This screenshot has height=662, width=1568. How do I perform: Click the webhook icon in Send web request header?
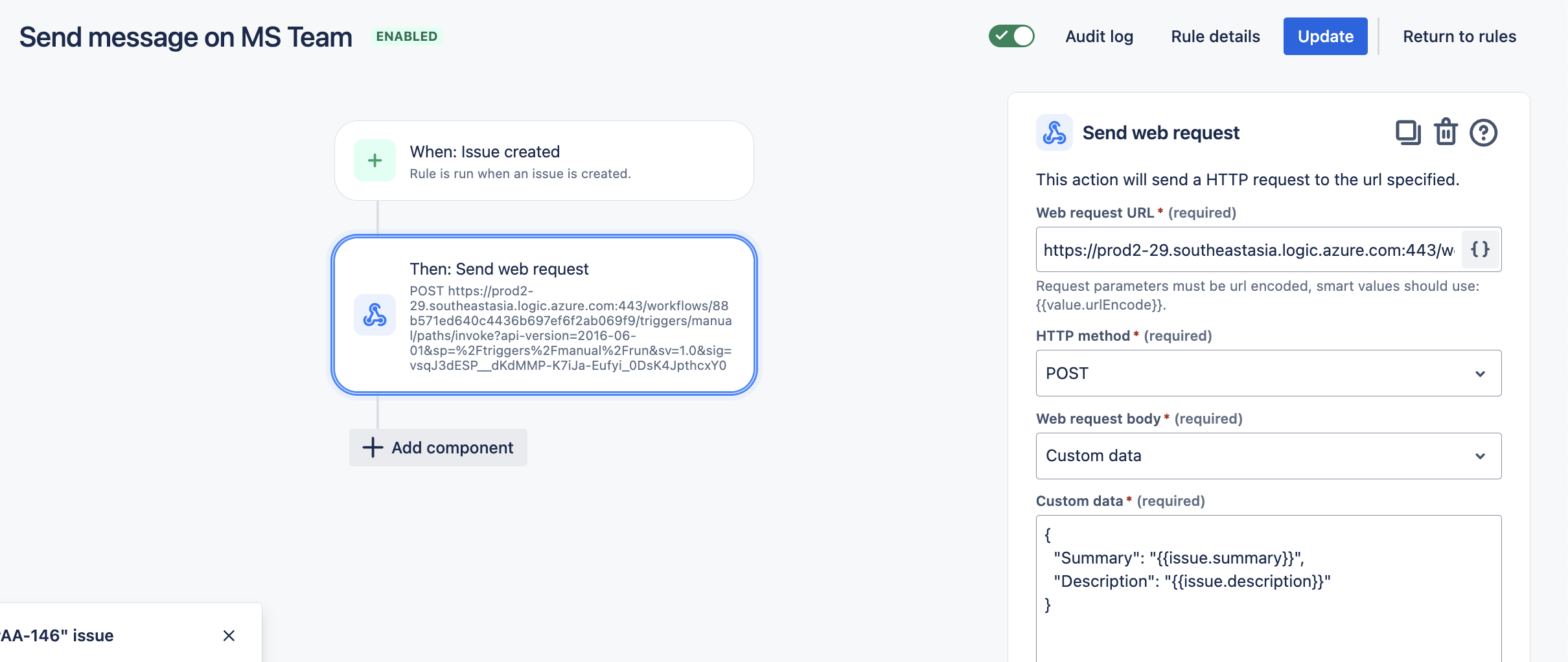tap(1054, 132)
